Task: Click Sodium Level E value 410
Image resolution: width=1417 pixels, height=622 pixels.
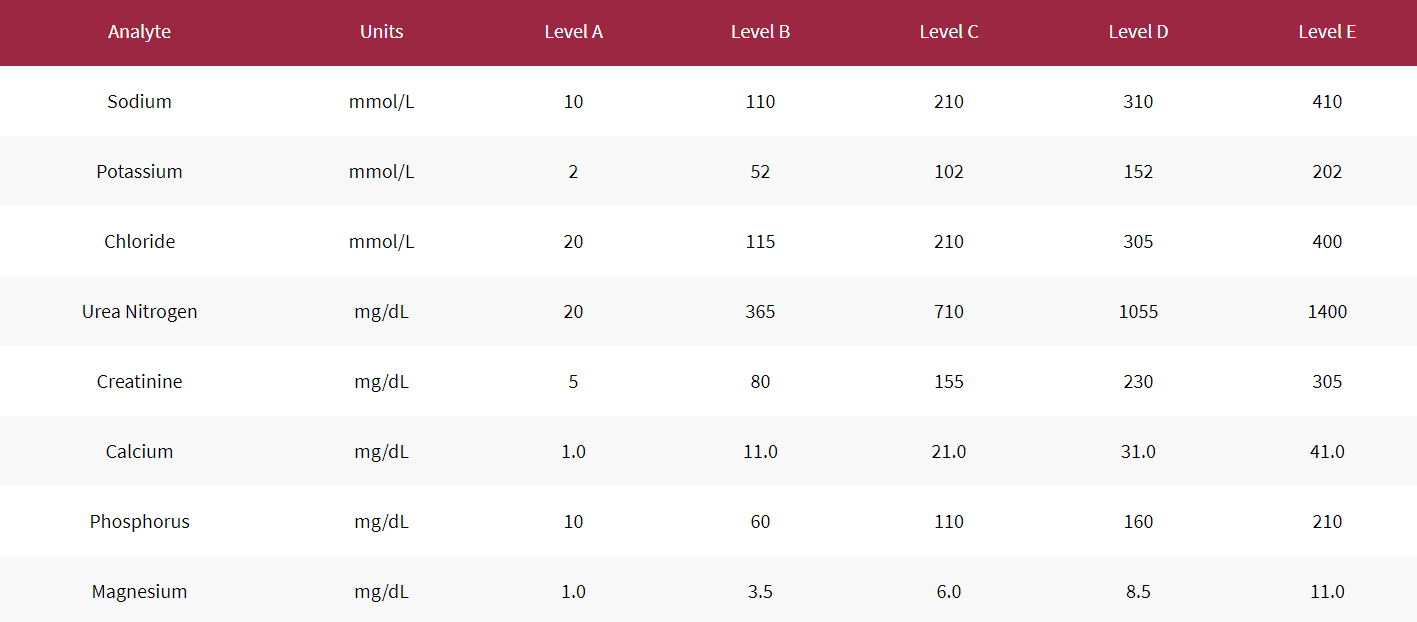Action: pyautogui.click(x=1327, y=102)
